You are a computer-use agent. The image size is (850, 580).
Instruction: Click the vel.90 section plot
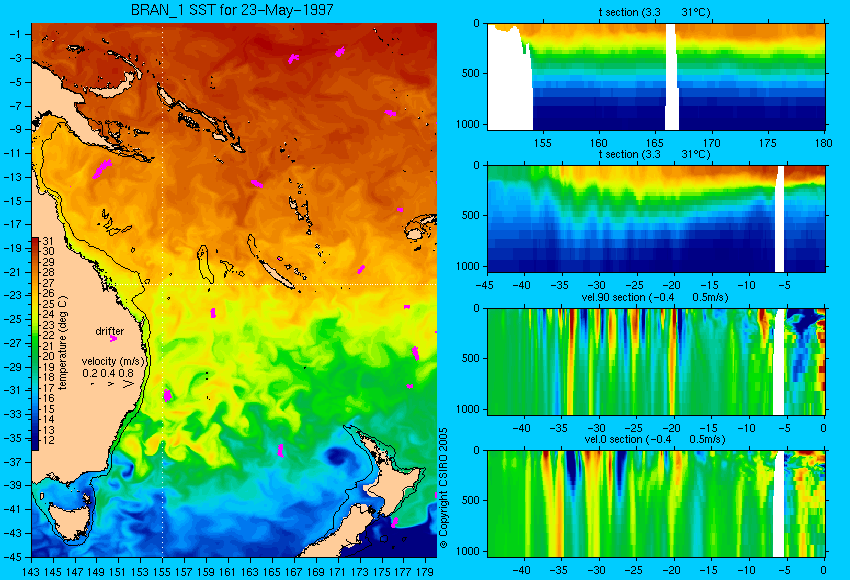[656, 362]
